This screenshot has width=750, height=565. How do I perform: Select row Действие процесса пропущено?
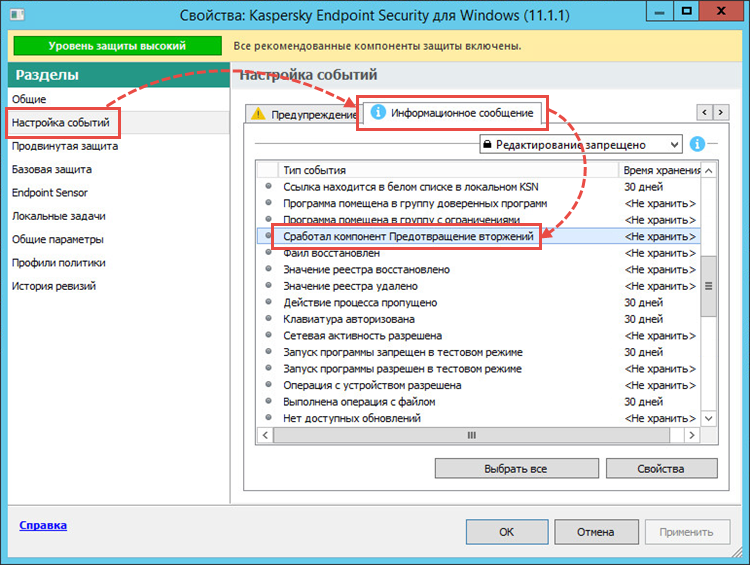[x=478, y=302]
